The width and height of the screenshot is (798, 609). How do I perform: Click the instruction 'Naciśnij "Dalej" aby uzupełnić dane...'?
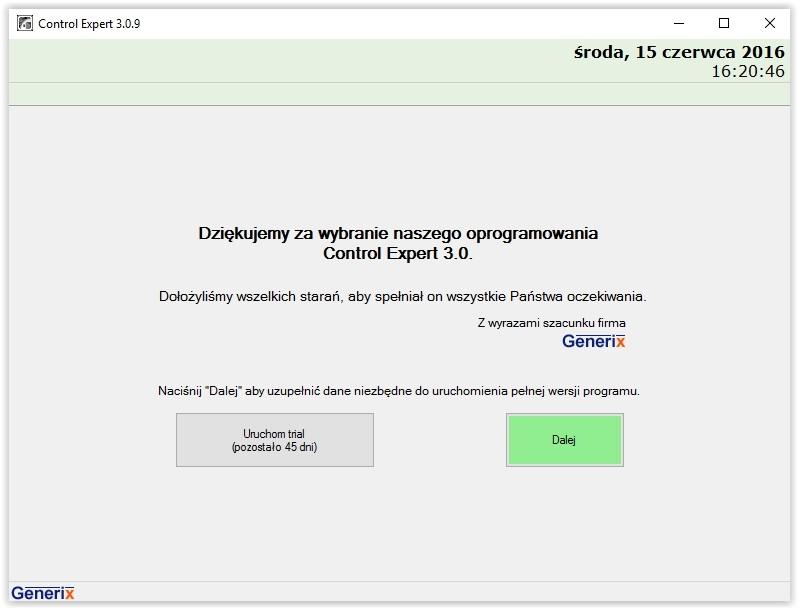coord(399,391)
